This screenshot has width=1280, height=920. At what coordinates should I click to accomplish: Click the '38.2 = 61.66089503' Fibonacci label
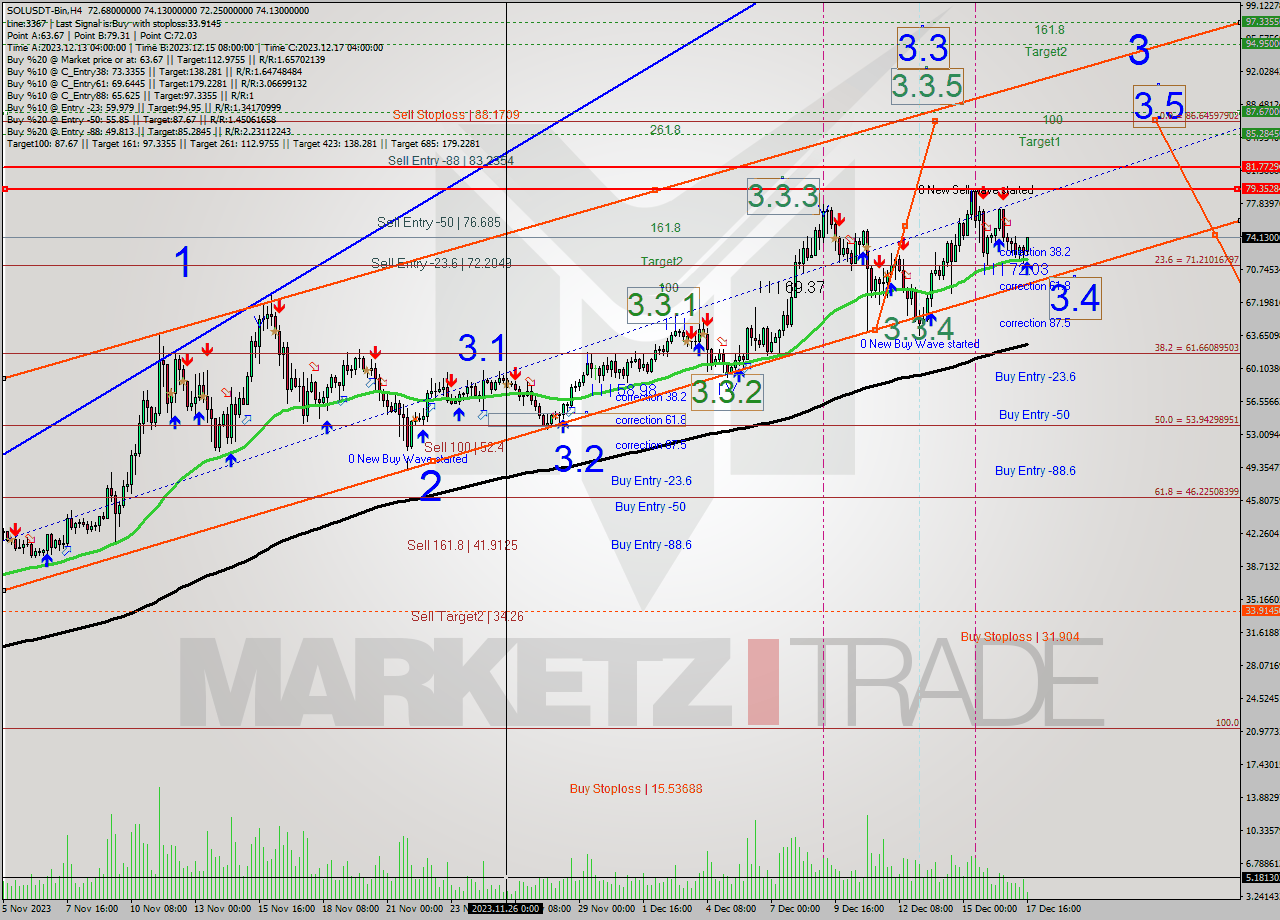(x=1197, y=348)
